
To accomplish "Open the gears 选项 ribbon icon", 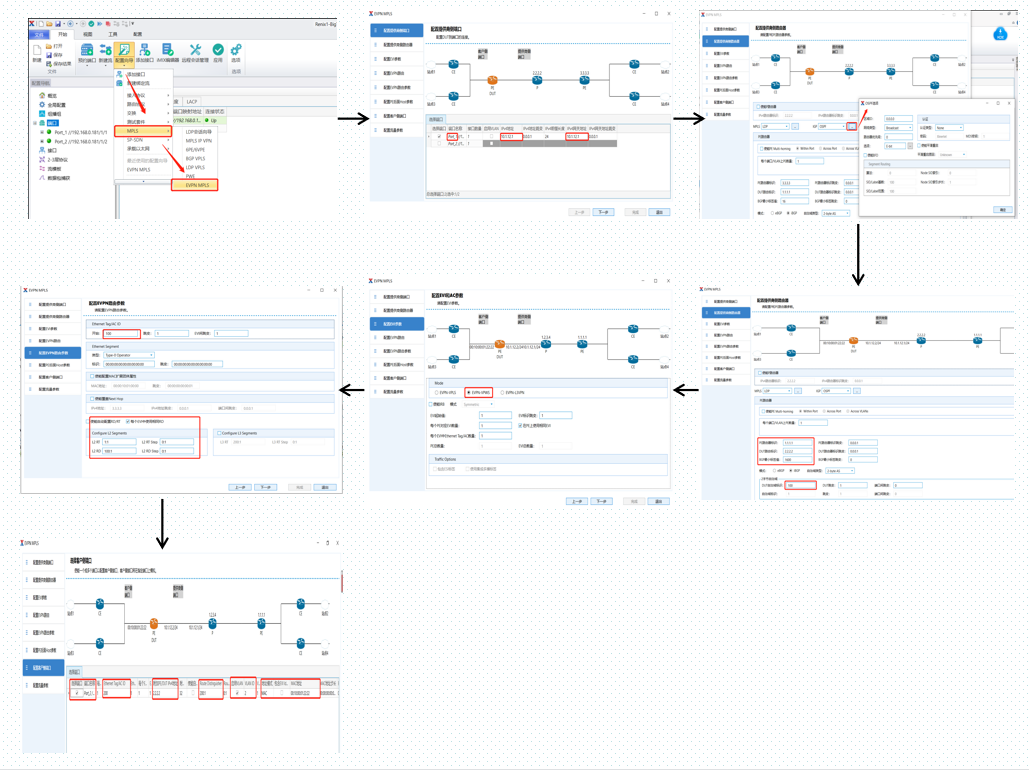I will click(236, 50).
